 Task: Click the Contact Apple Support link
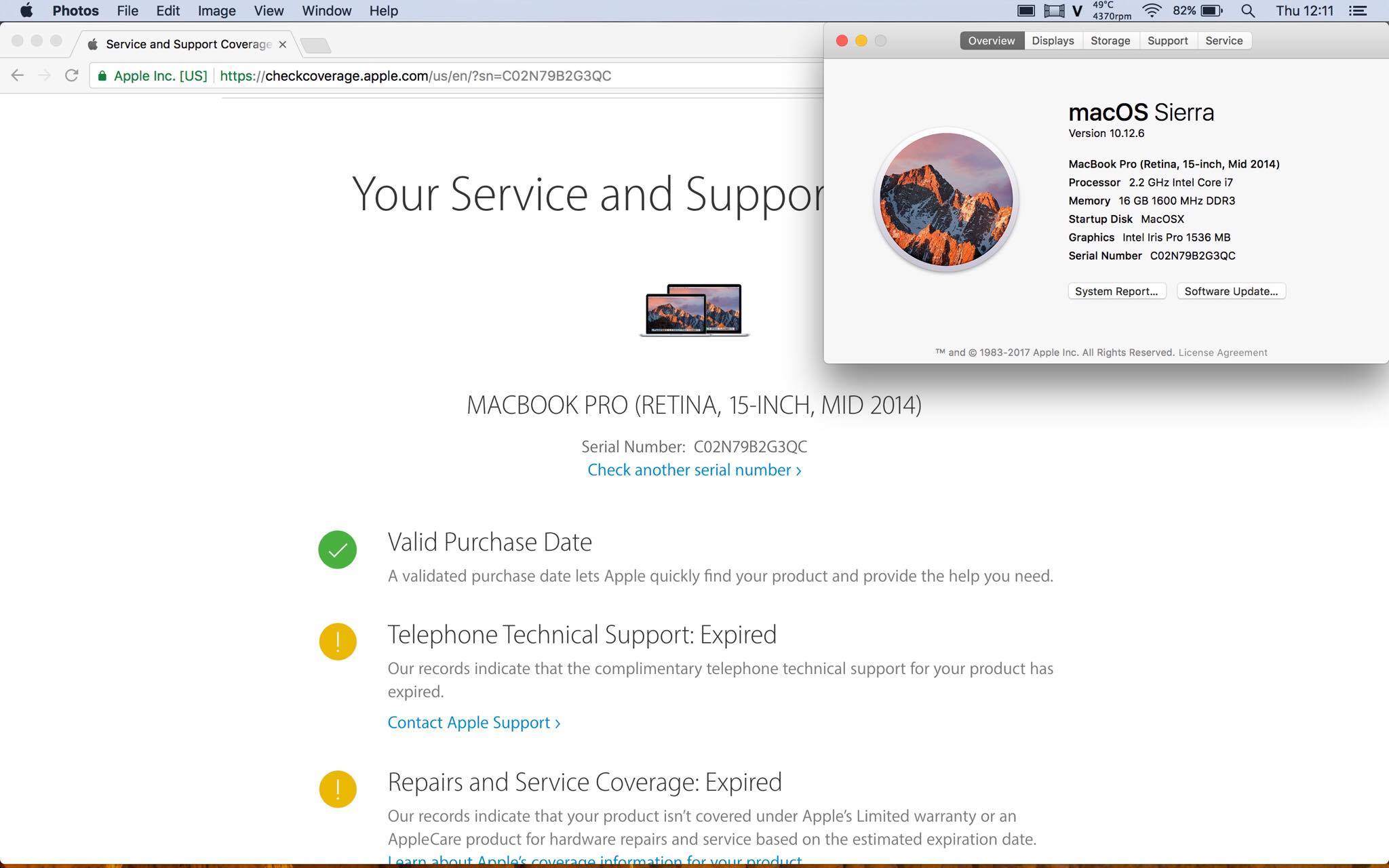pos(473,722)
